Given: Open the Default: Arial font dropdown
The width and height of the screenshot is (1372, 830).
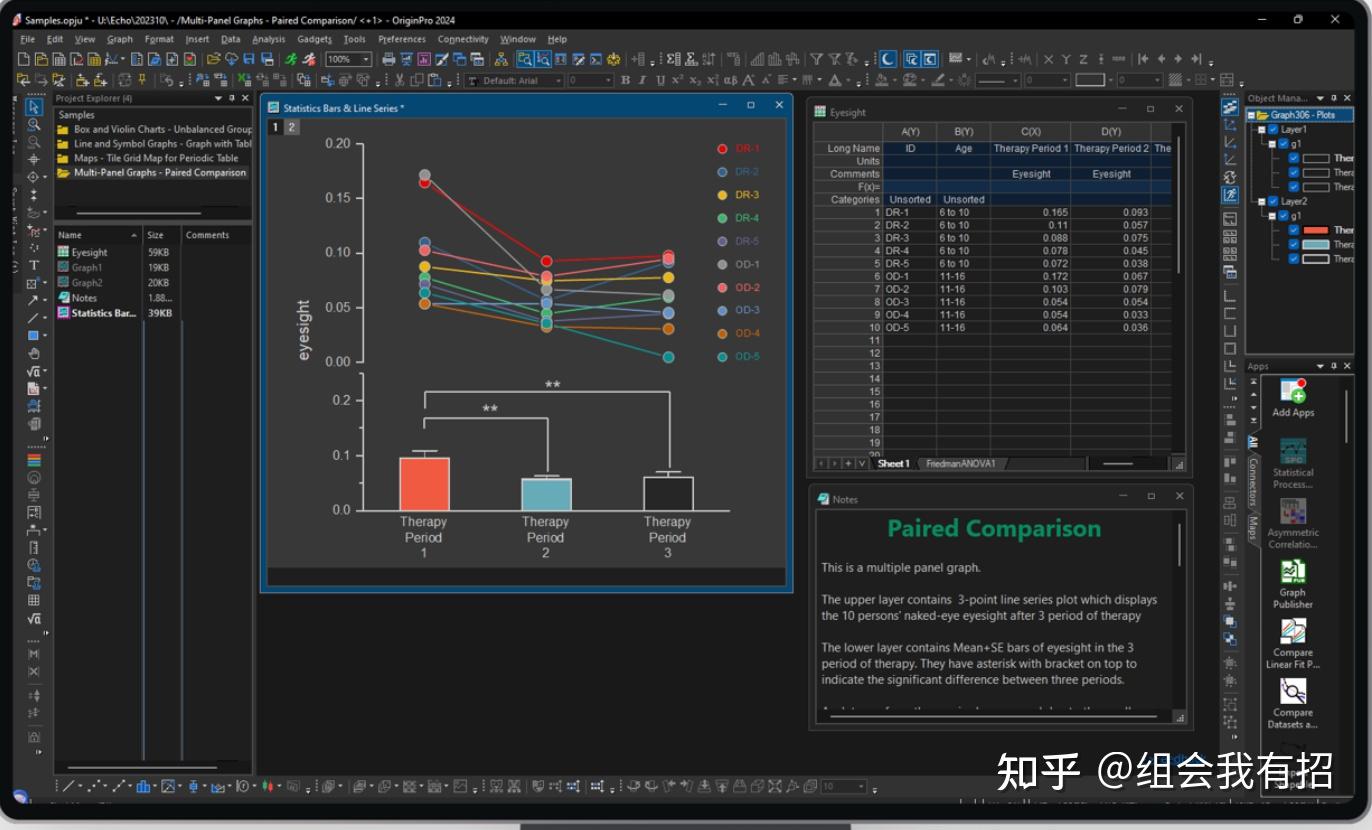Looking at the screenshot, I should pos(556,80).
